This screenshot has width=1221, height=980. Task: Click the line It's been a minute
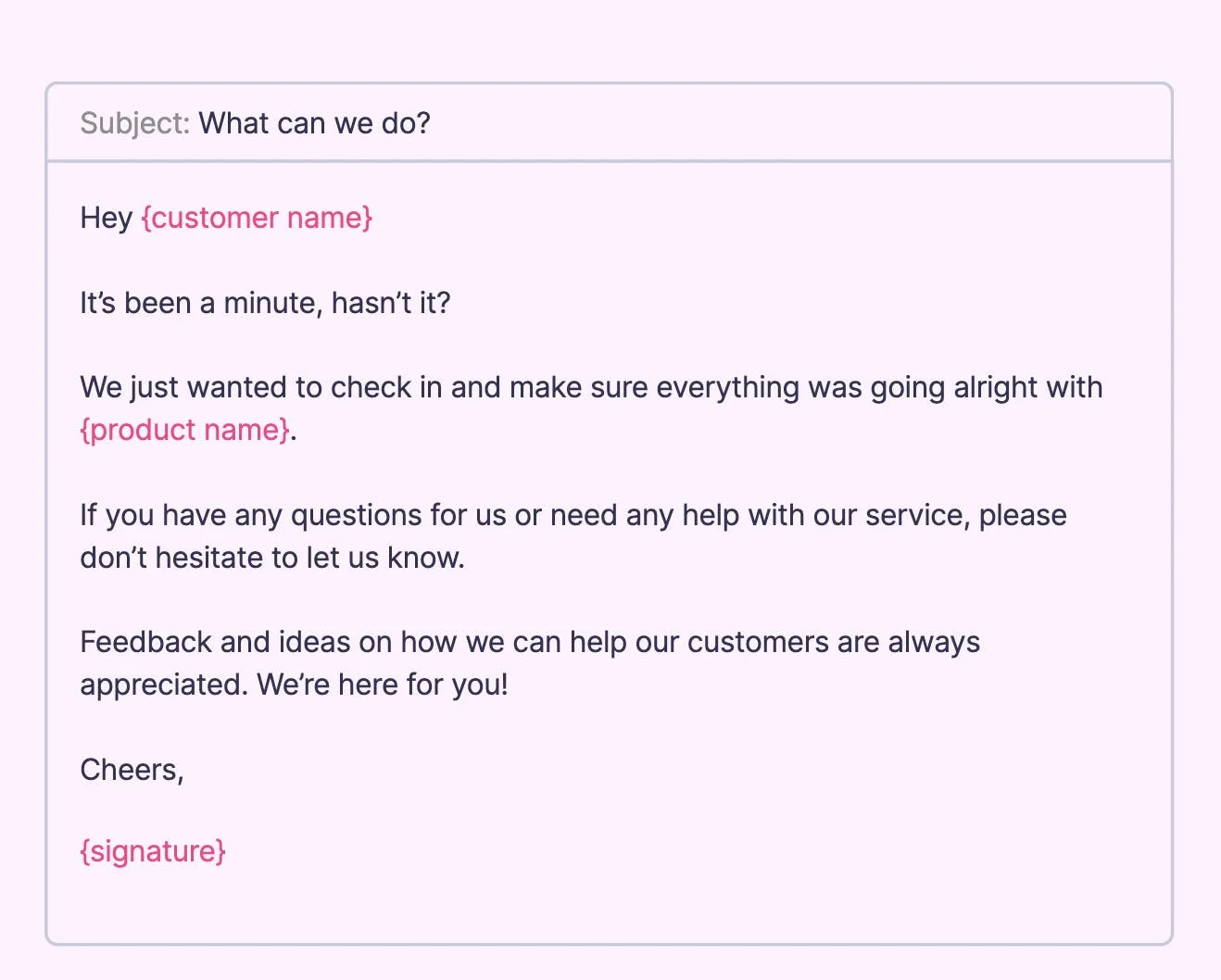coord(265,303)
